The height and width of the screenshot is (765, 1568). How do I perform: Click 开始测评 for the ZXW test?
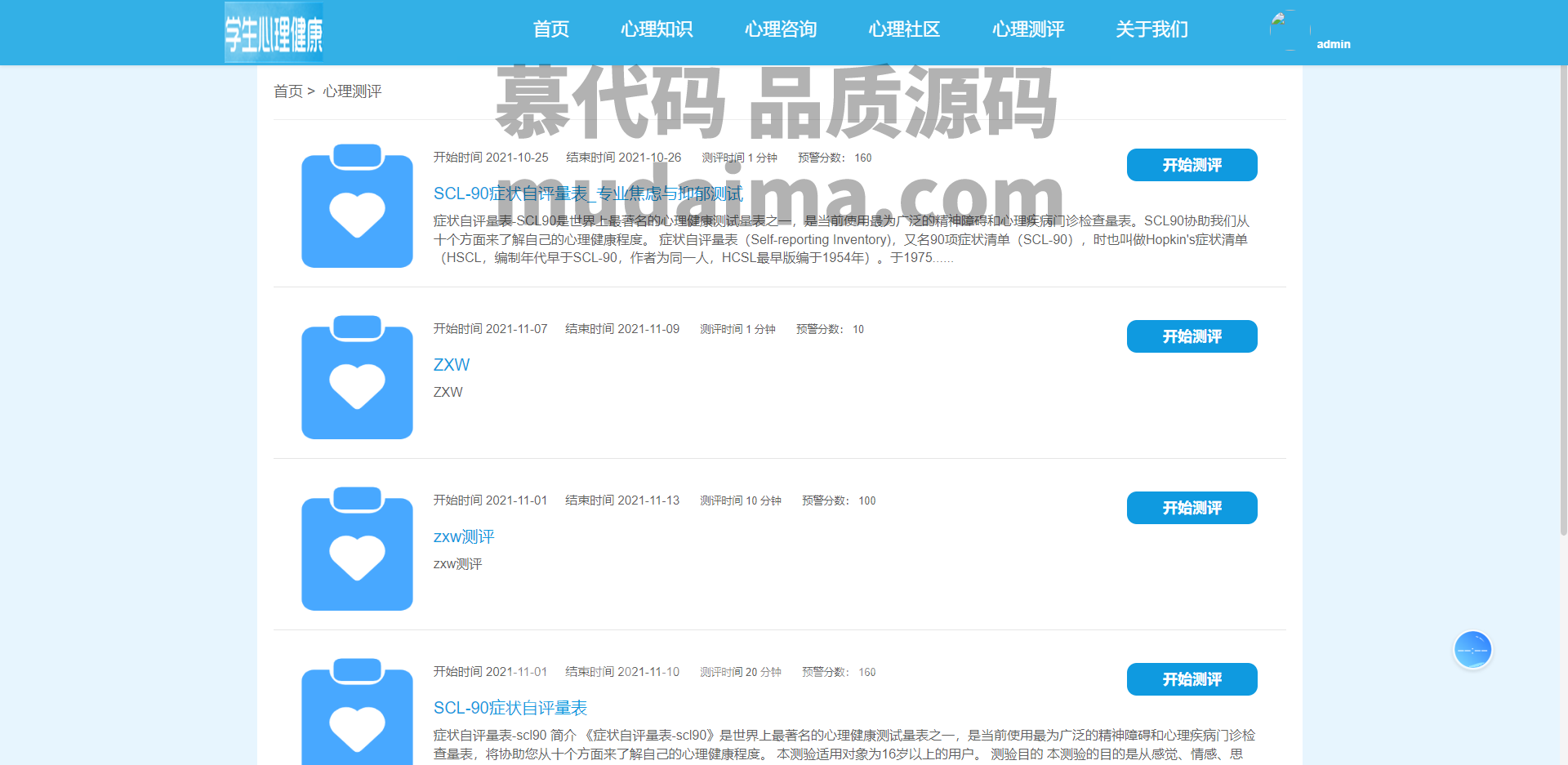[x=1192, y=336]
